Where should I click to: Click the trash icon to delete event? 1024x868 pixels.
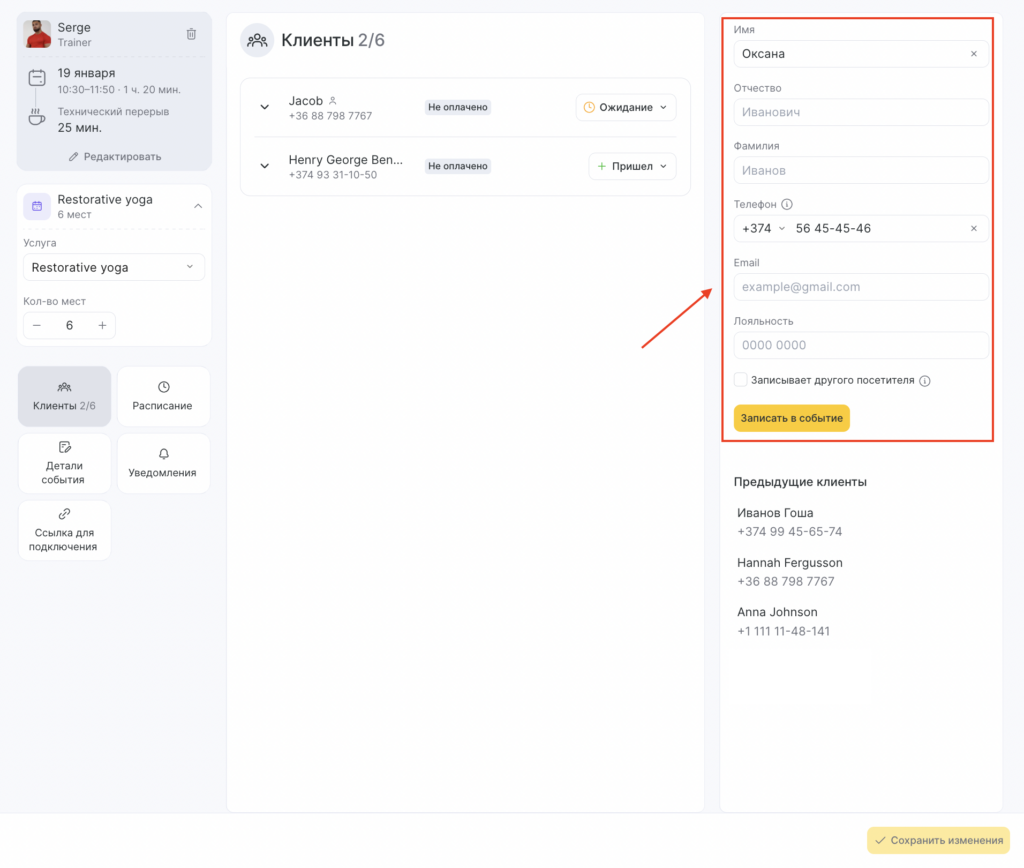(191, 34)
